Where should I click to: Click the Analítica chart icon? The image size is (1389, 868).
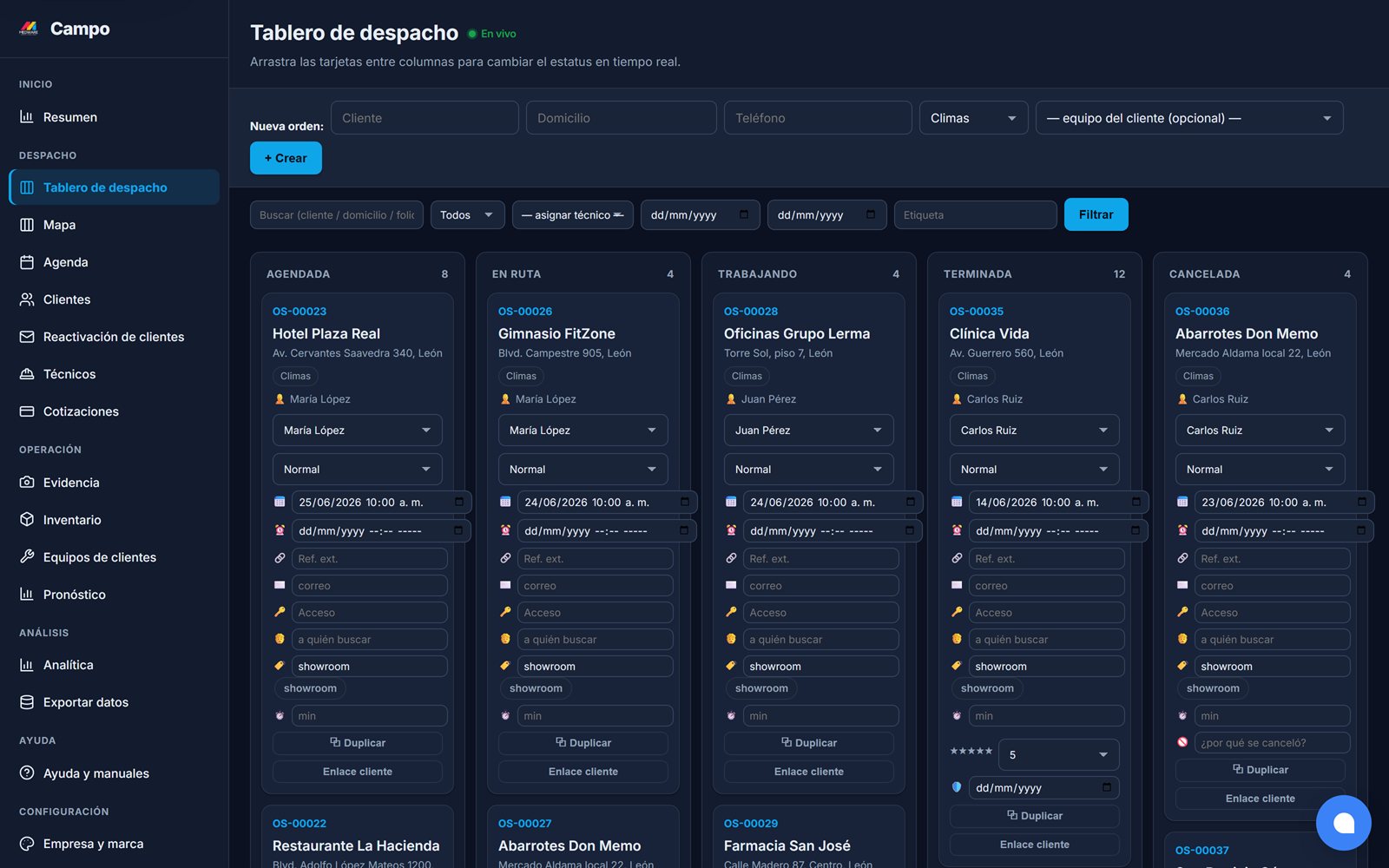tap(27, 665)
